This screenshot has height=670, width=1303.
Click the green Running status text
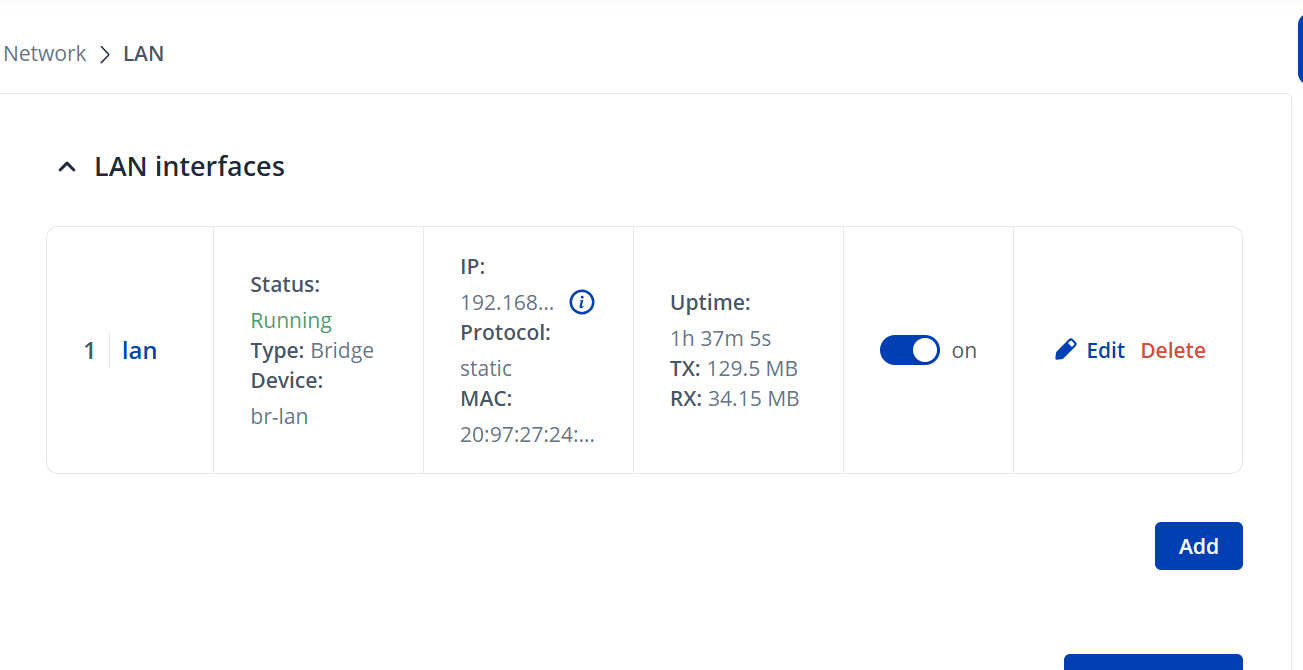click(x=291, y=321)
